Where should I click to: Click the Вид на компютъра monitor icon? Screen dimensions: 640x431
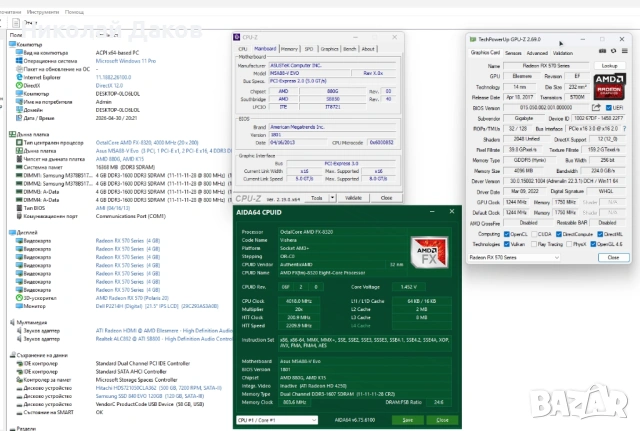[19, 53]
